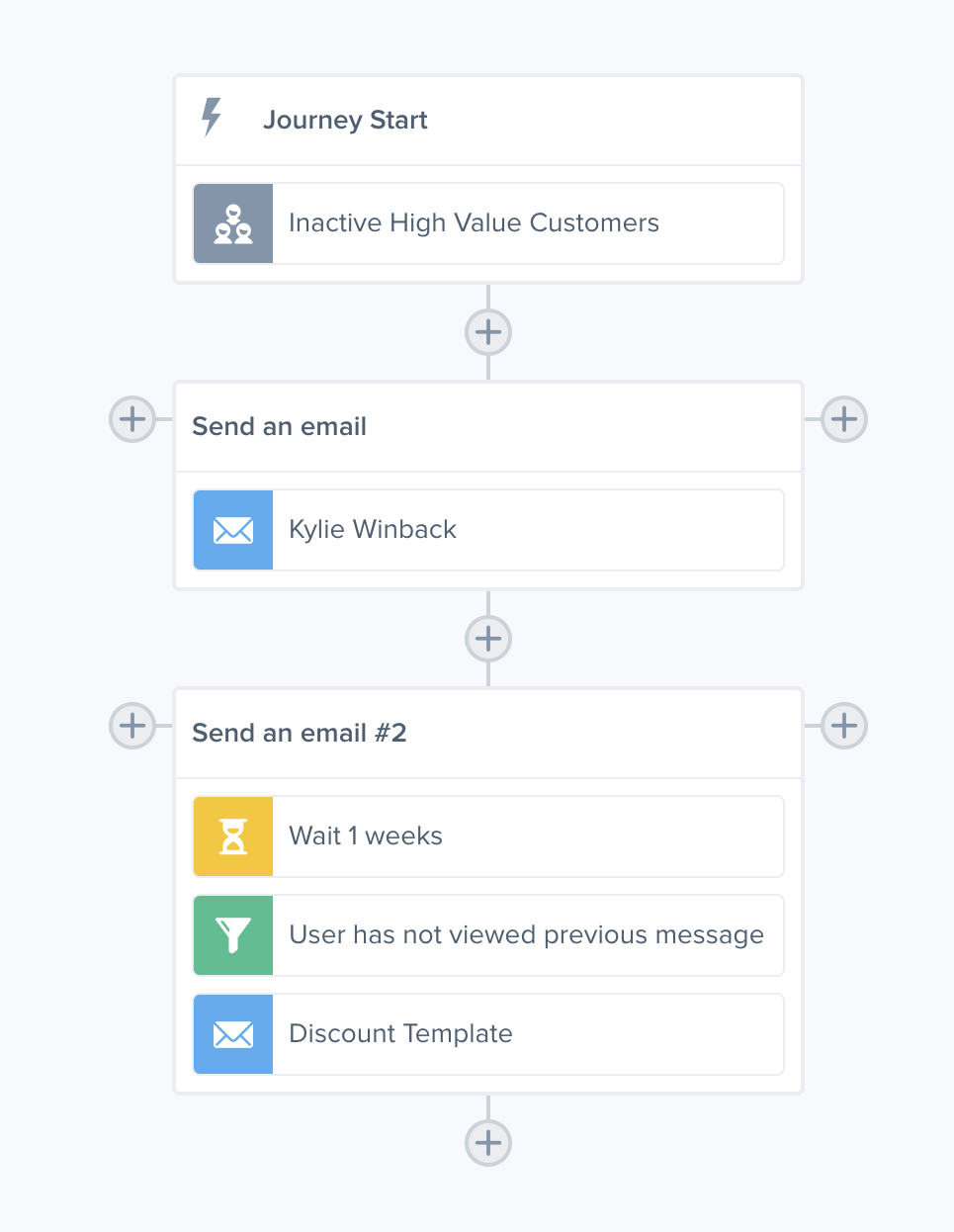
Task: Select the Discount Template email row
Action: coord(488,1034)
